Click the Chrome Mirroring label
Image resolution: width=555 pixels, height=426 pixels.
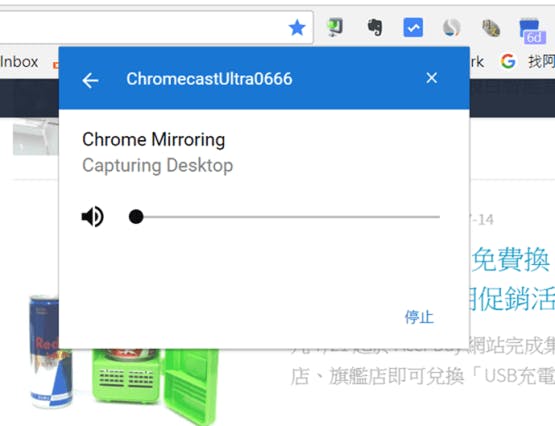click(x=154, y=140)
